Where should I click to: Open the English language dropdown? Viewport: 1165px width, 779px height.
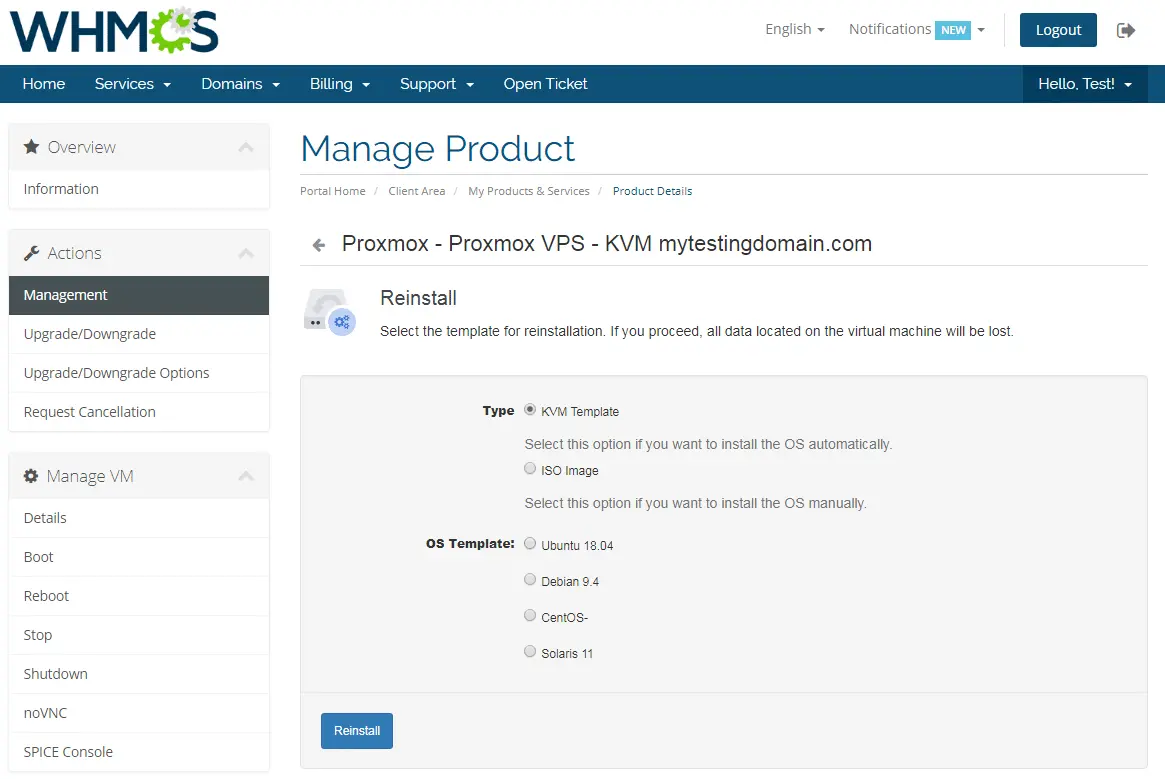tap(795, 29)
